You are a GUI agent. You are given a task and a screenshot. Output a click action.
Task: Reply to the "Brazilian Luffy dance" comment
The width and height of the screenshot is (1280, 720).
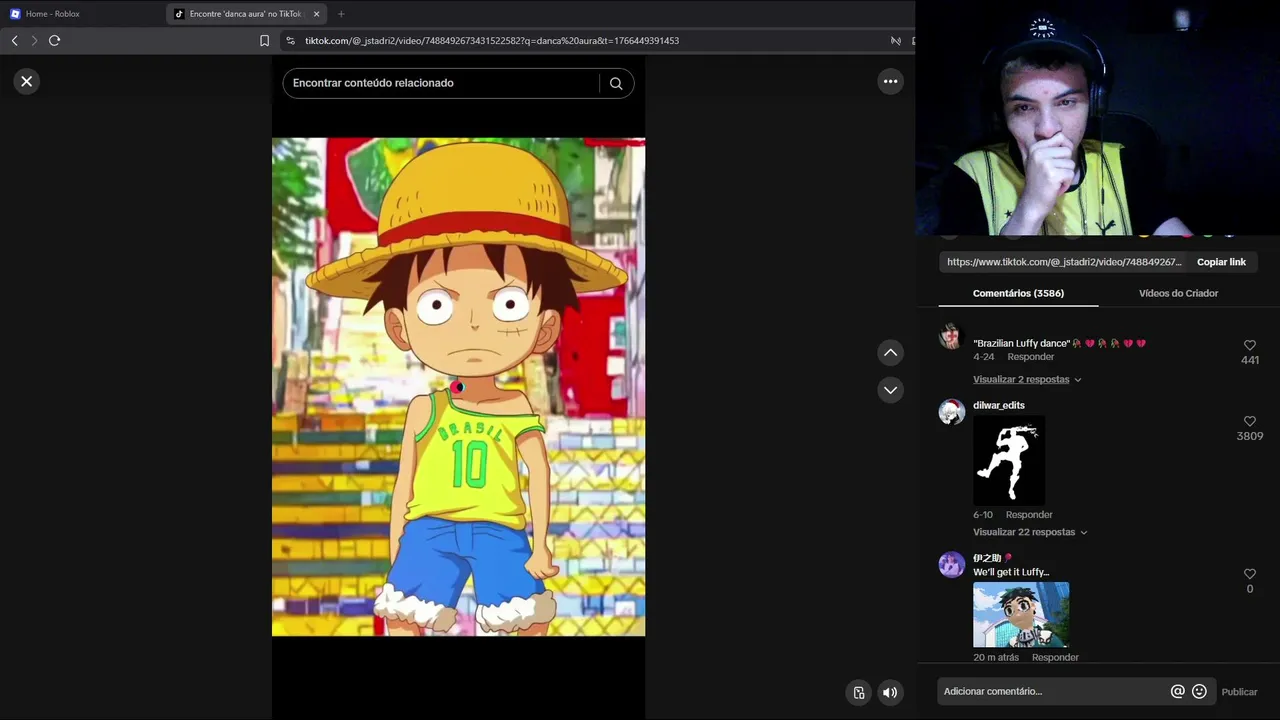click(x=1030, y=357)
